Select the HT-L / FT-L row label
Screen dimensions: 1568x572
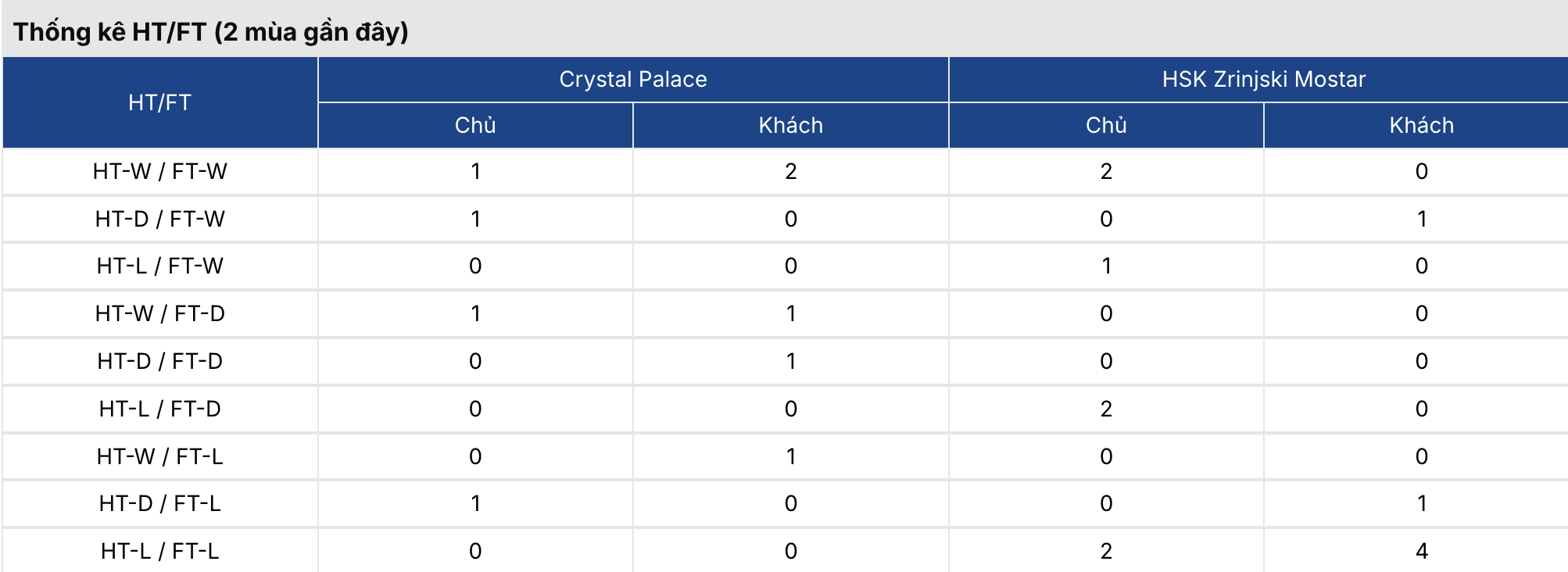coord(159,551)
